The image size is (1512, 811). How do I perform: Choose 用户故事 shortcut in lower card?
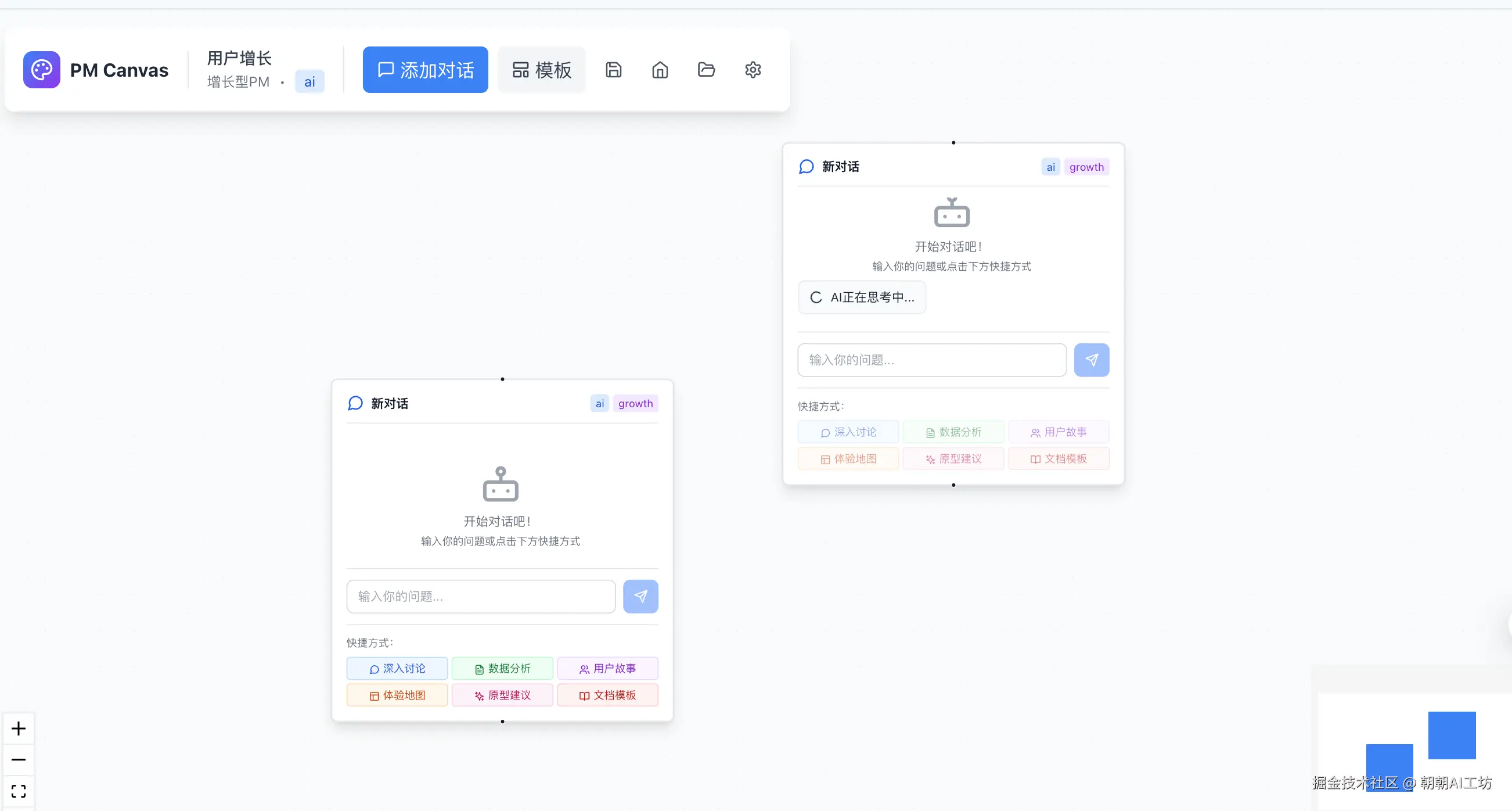click(x=607, y=668)
